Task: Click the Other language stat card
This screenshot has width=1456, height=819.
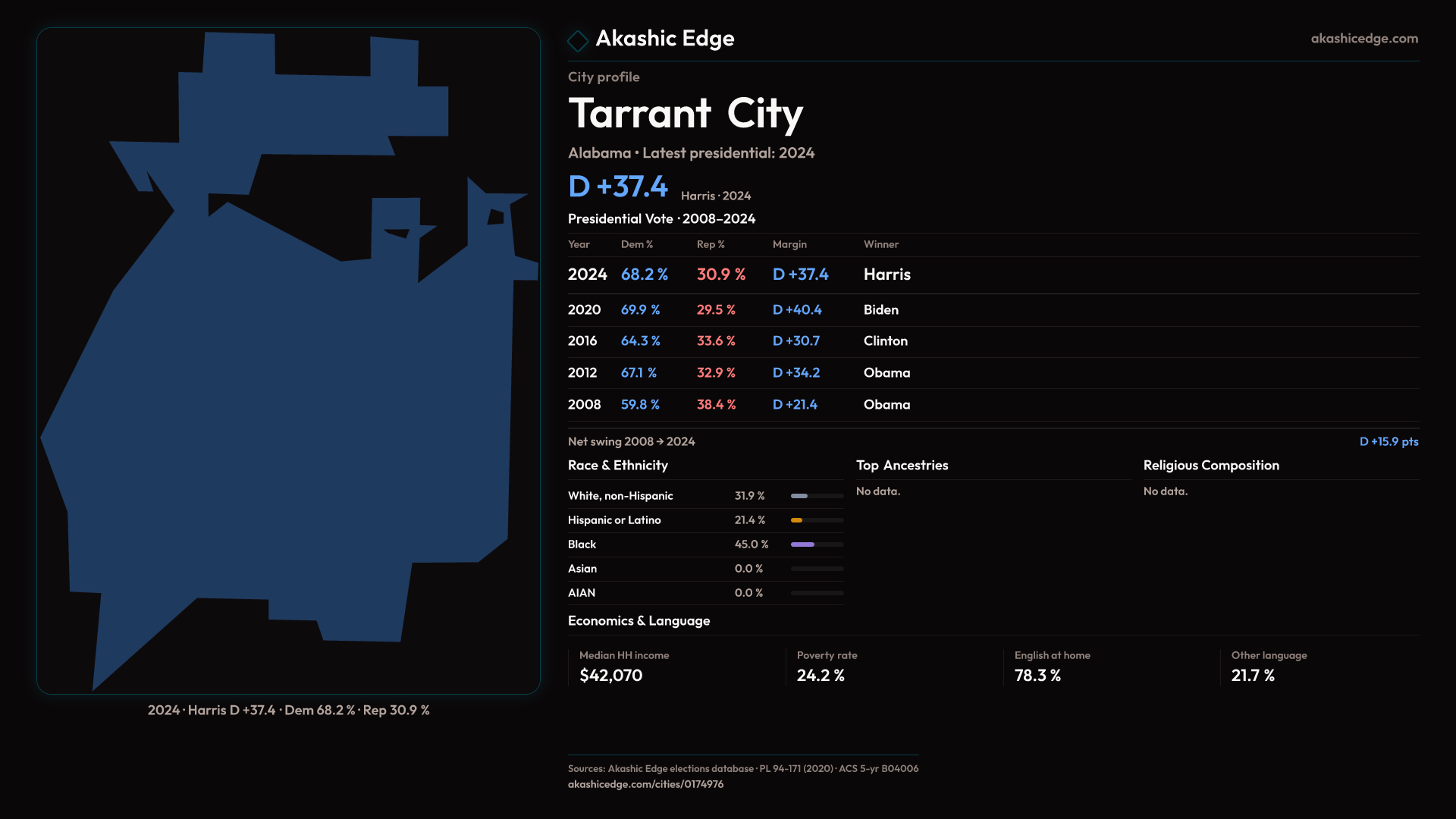Action: 1269,667
